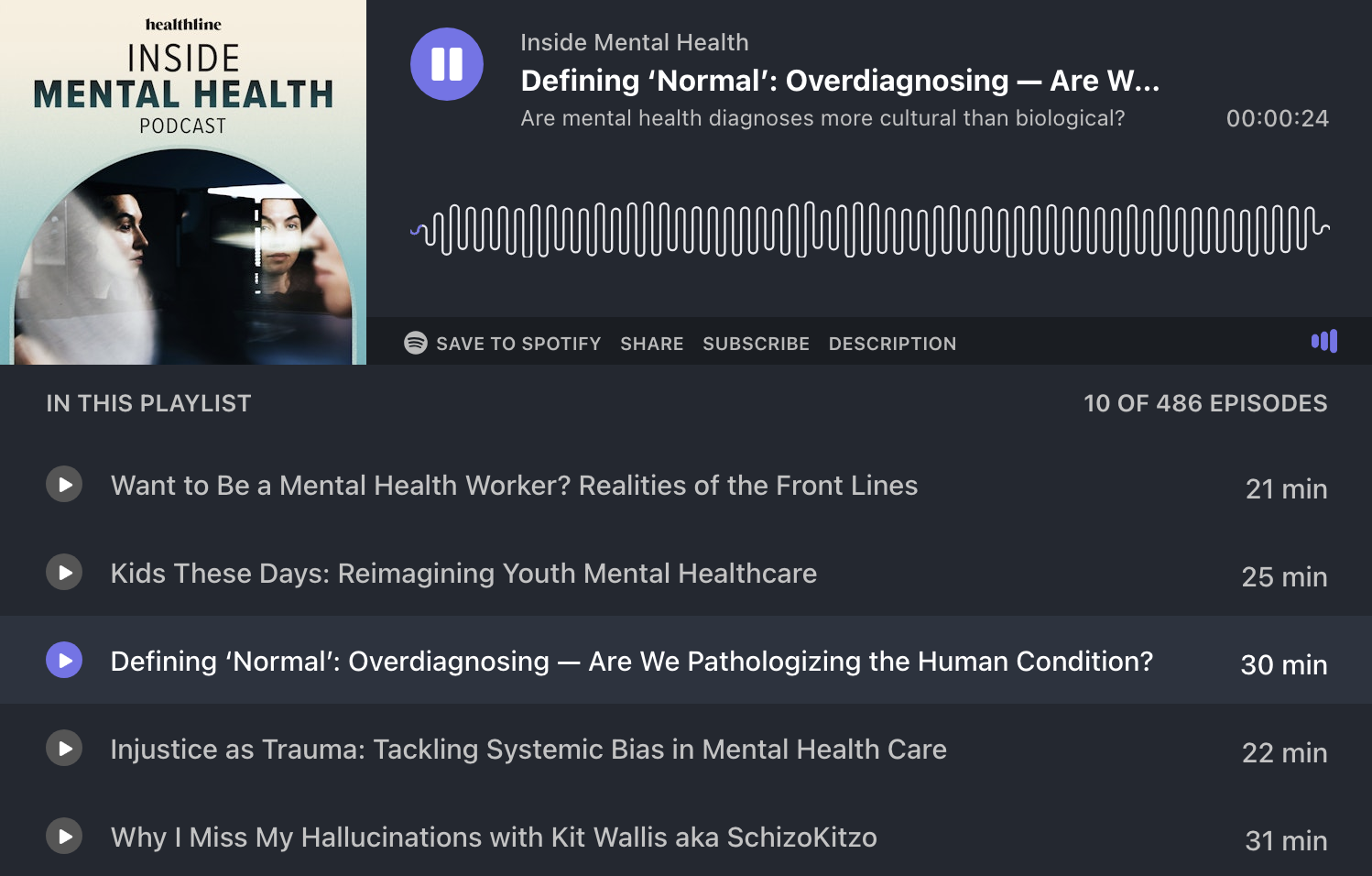This screenshot has width=1372, height=876.
Task: Play the 'Kids These Days' episode
Action: coord(64,573)
